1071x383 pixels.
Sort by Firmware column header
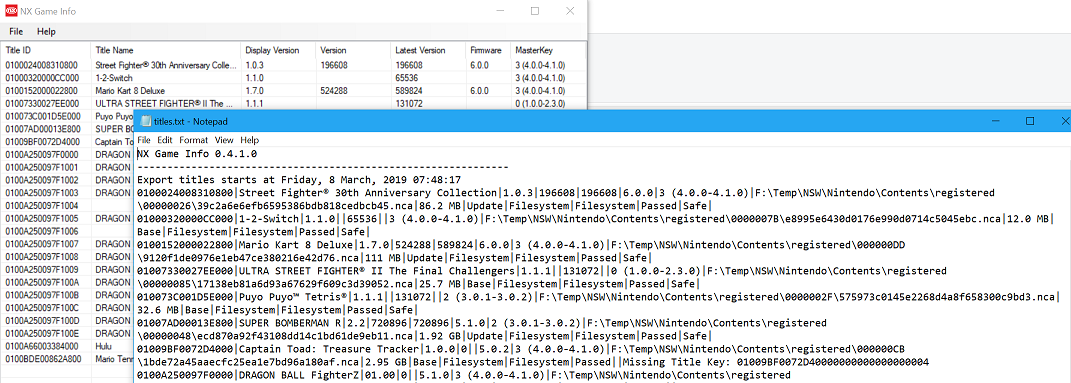(x=488, y=51)
